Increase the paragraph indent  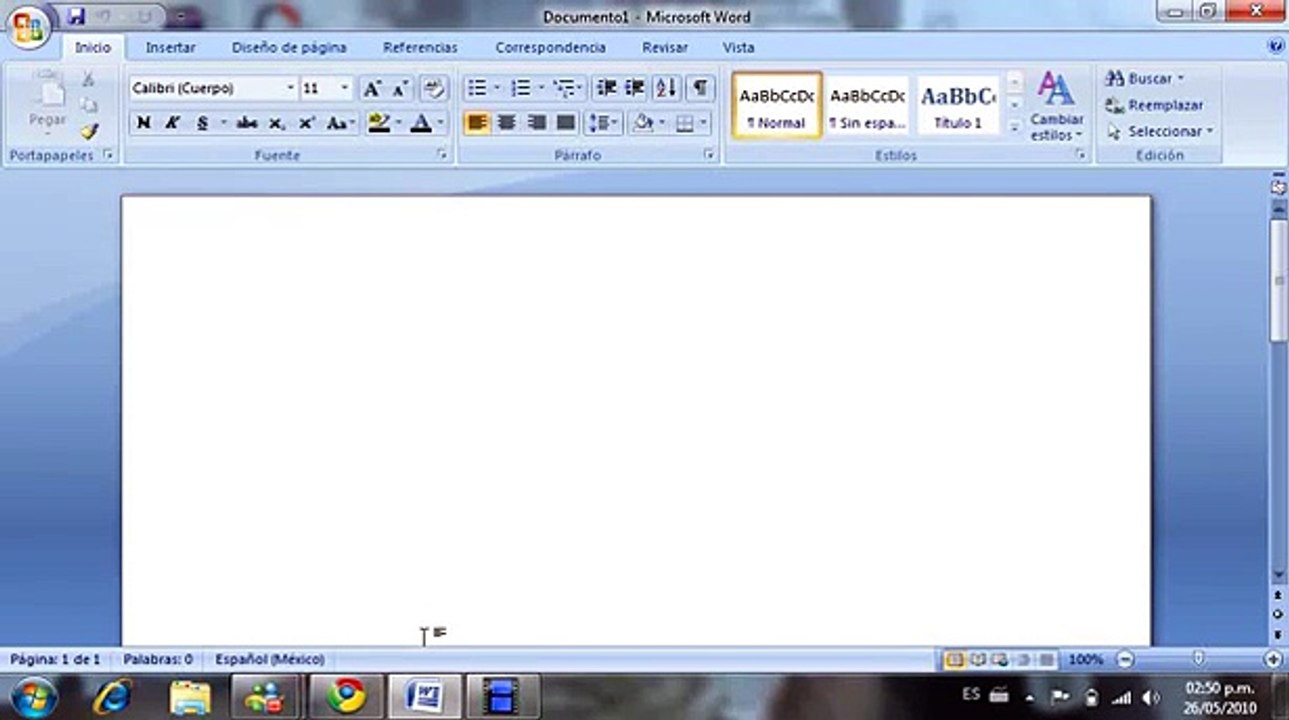[634, 88]
